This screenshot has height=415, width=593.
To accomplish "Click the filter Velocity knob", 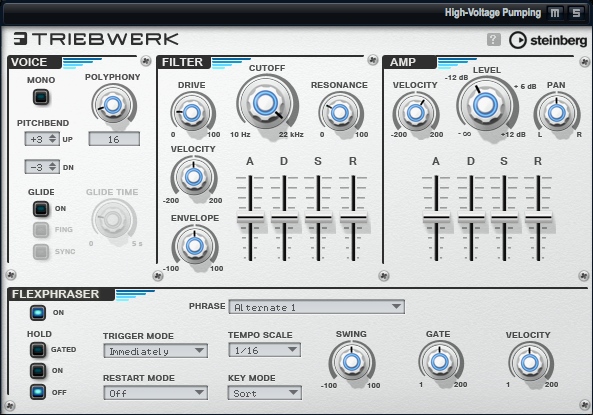I will pyautogui.click(x=194, y=176).
